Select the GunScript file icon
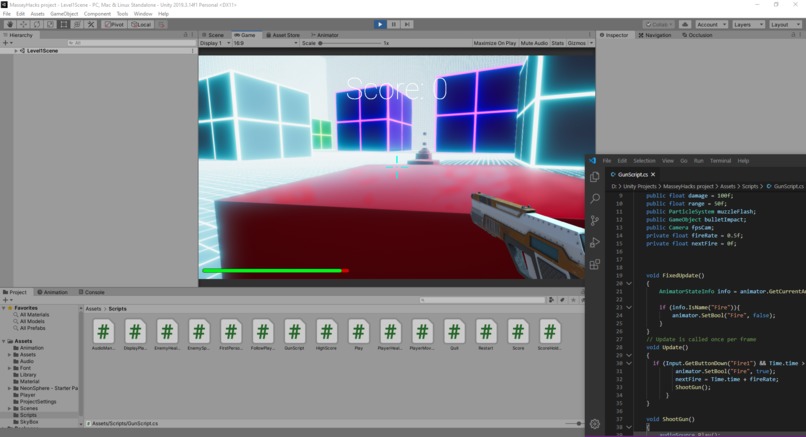The image size is (806, 437). (x=295, y=332)
